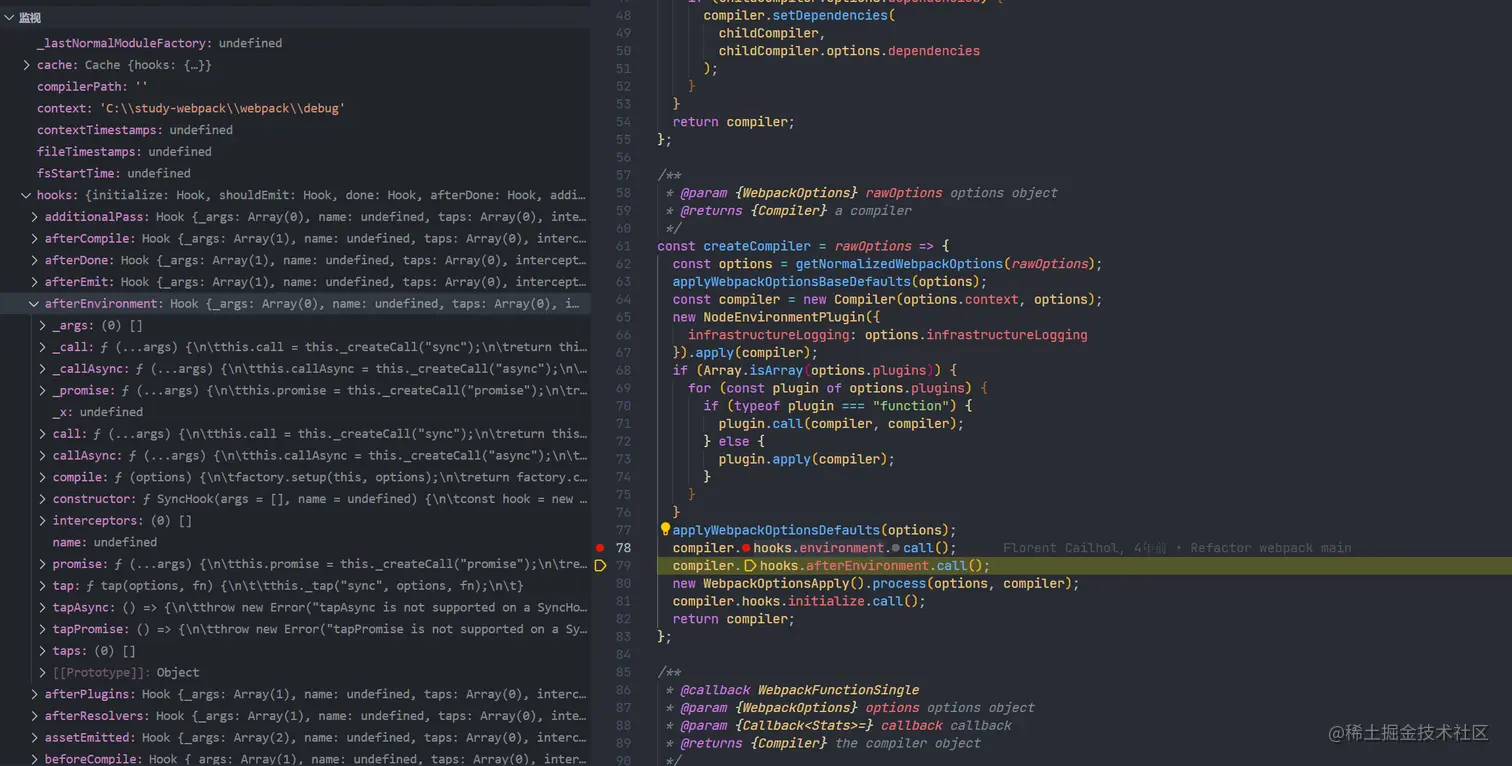Expand the [[Prototype]]: Object entry
The width and height of the screenshot is (1512, 766).
[43, 673]
